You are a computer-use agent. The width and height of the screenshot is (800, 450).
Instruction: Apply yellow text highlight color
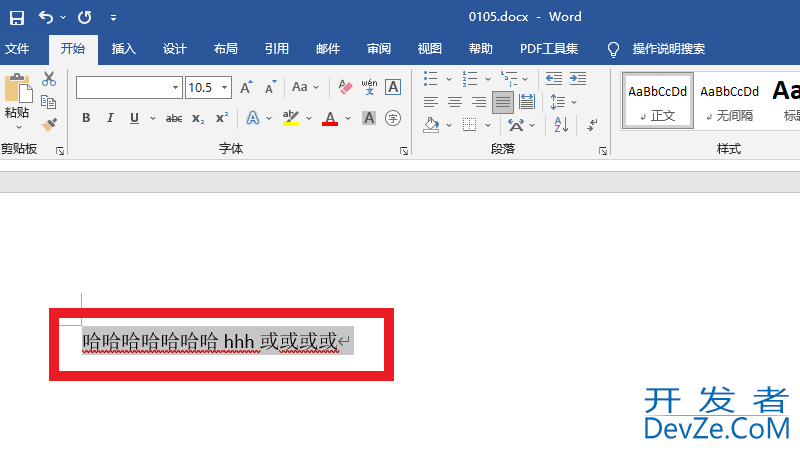tap(291, 118)
